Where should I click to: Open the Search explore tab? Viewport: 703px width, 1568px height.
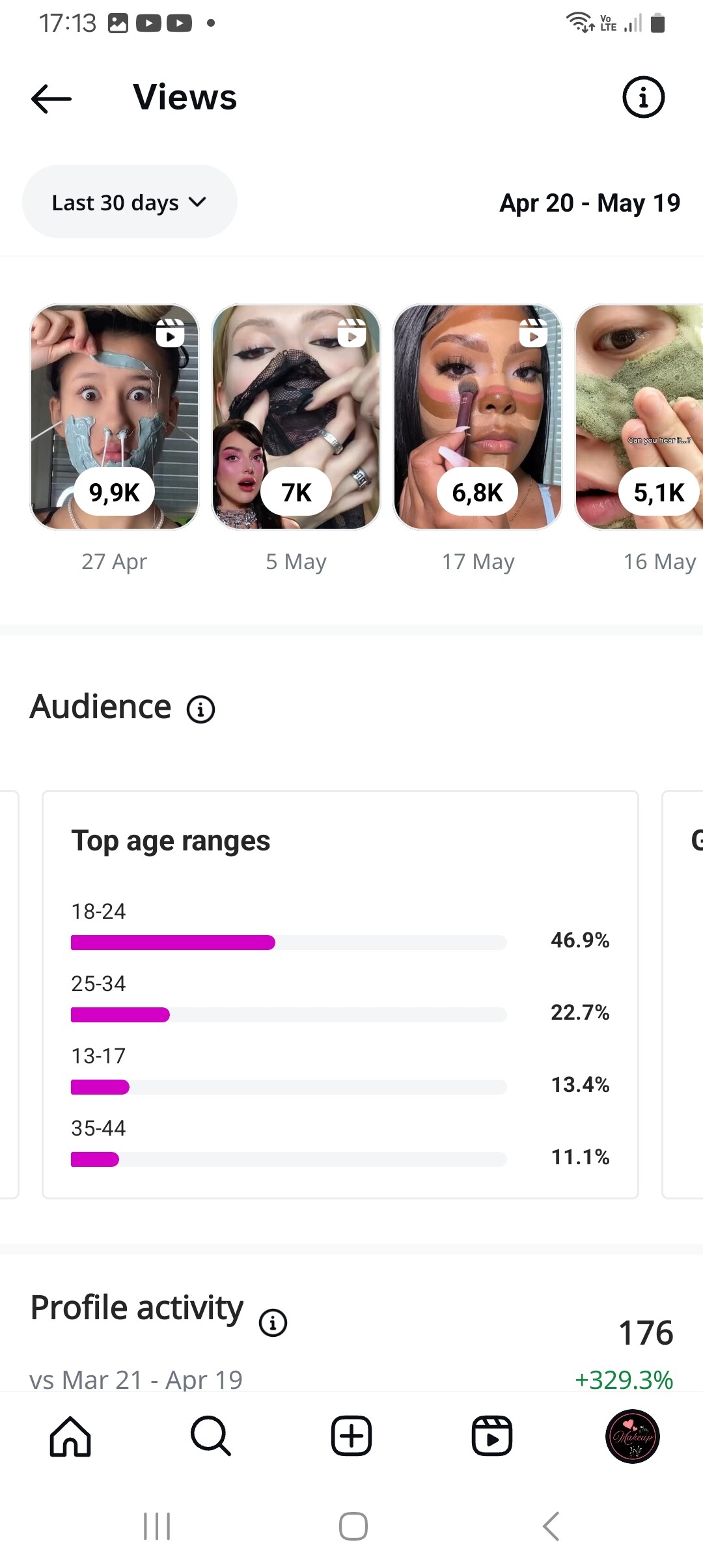(x=211, y=1436)
